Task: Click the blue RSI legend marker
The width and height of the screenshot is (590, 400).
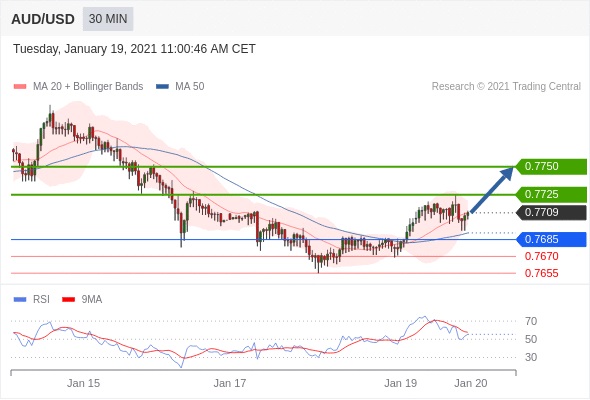Action: 20,300
